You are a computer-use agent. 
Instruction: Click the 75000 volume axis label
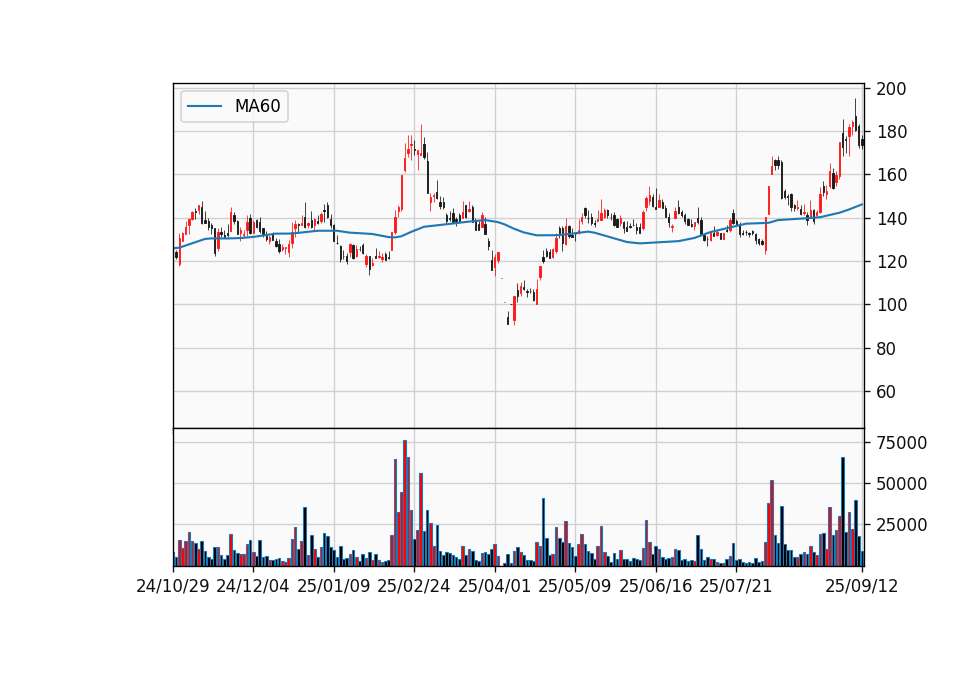[901, 443]
